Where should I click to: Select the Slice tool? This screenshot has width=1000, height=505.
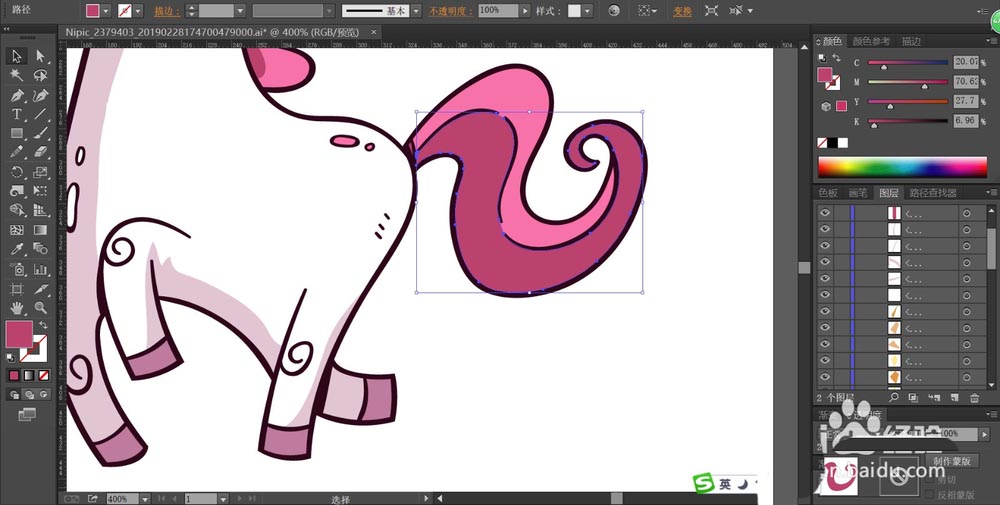[x=40, y=289]
